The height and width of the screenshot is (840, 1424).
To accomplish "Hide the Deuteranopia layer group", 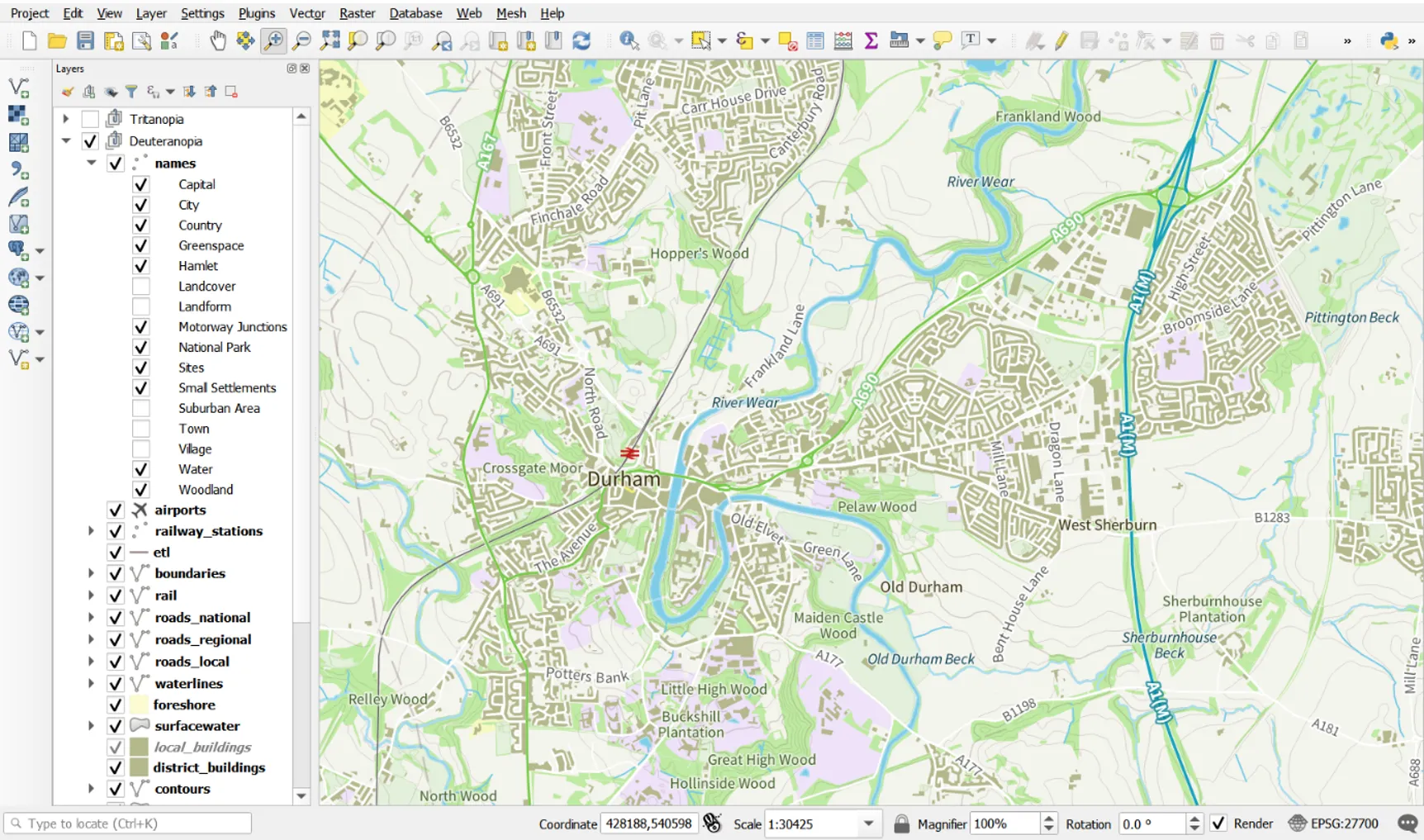I will click(90, 140).
